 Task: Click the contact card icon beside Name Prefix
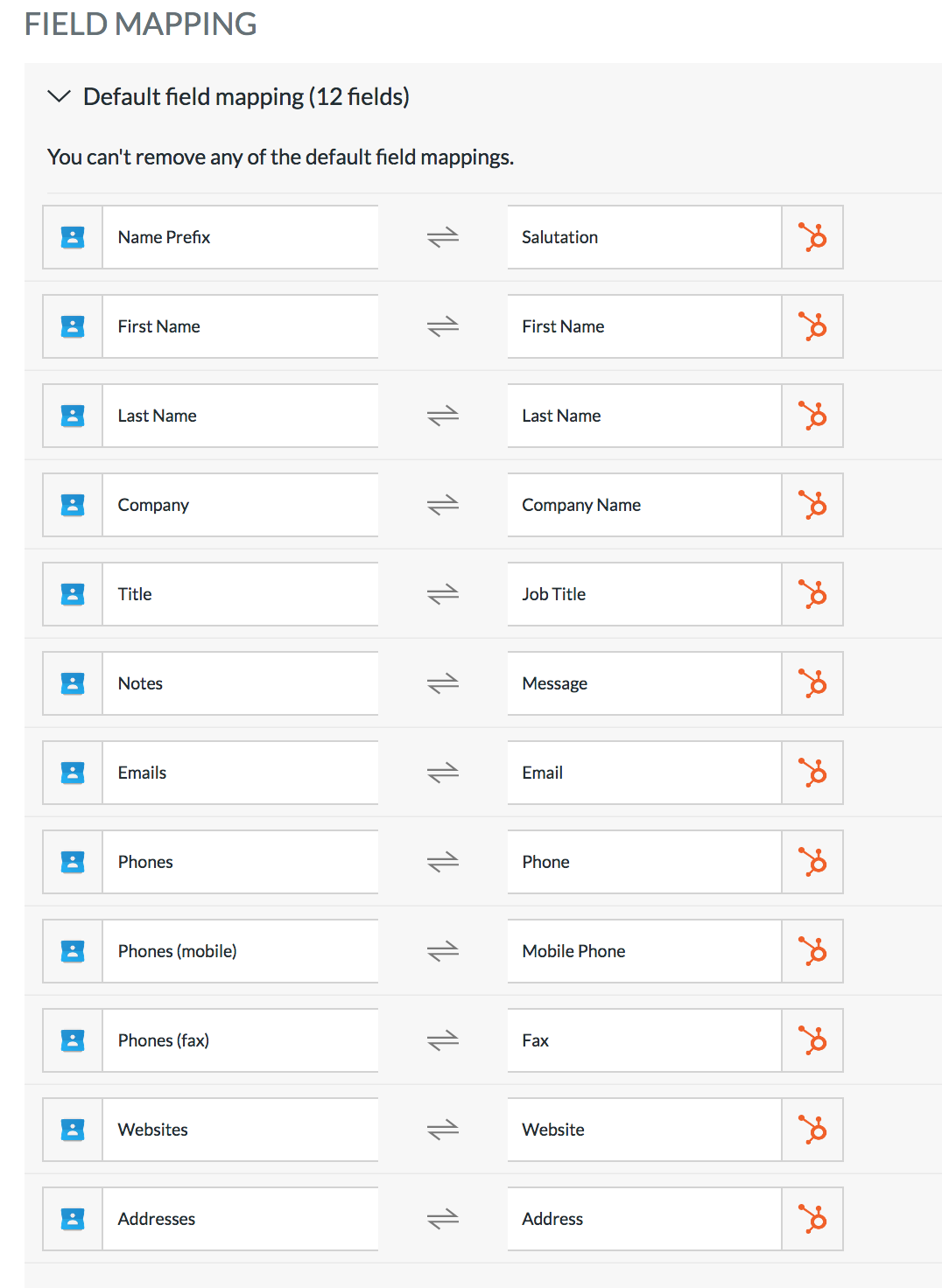coord(73,237)
